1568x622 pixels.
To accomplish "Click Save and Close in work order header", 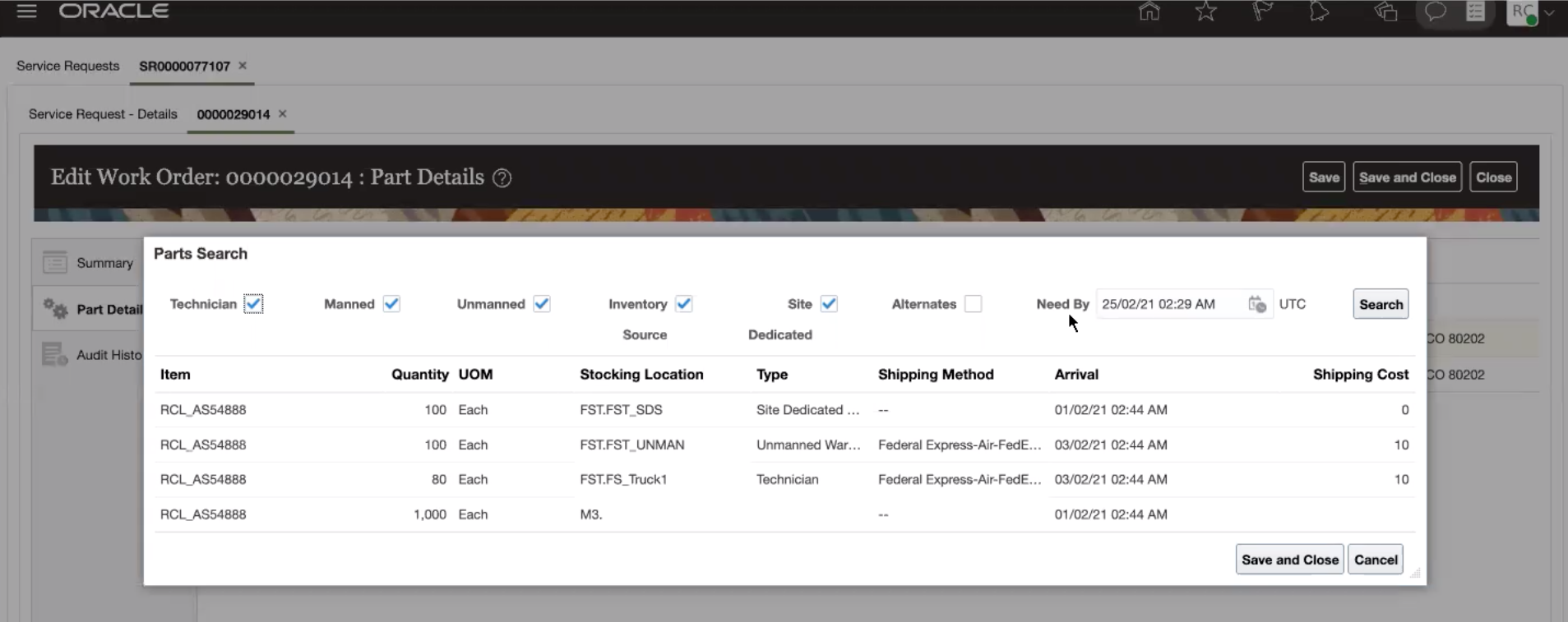I will click(1408, 177).
